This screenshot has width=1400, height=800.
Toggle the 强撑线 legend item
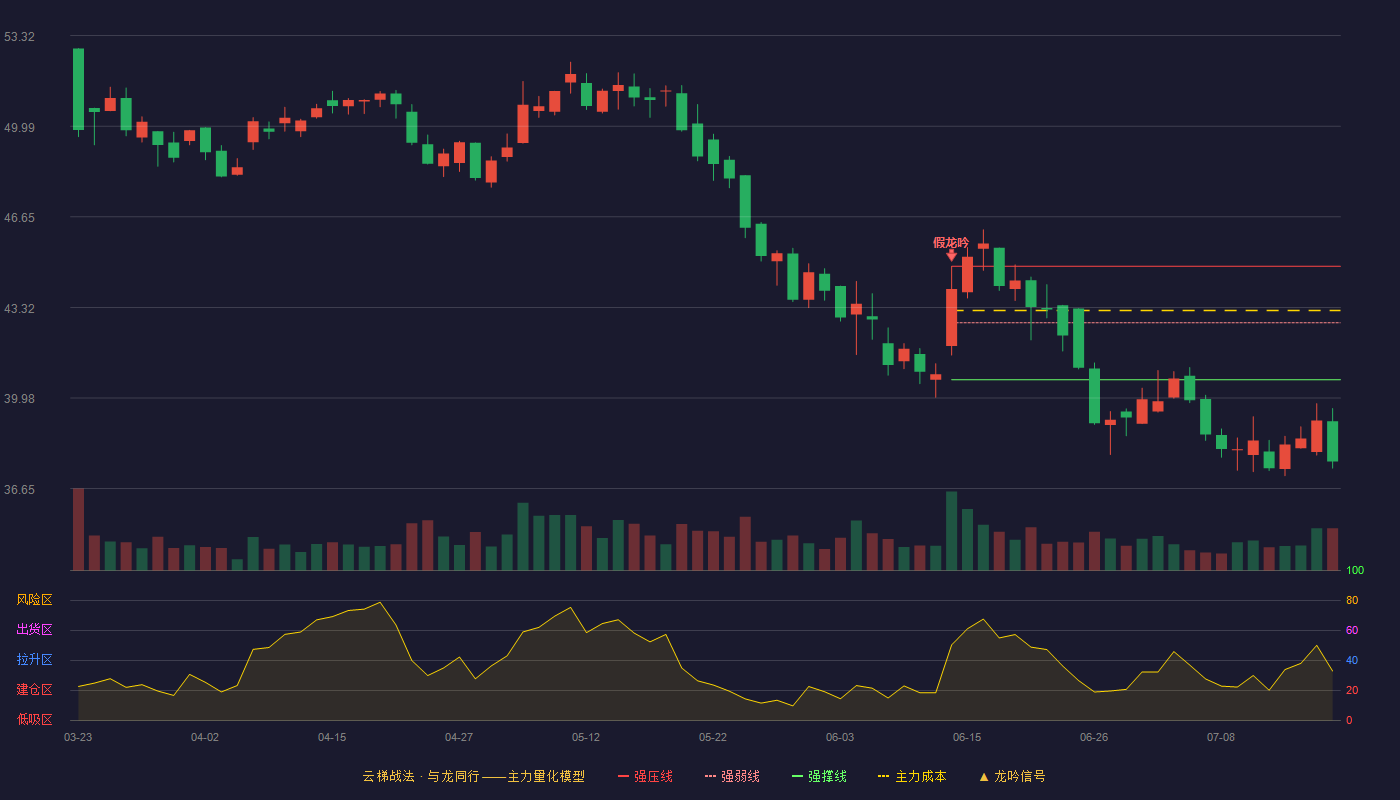click(x=819, y=776)
